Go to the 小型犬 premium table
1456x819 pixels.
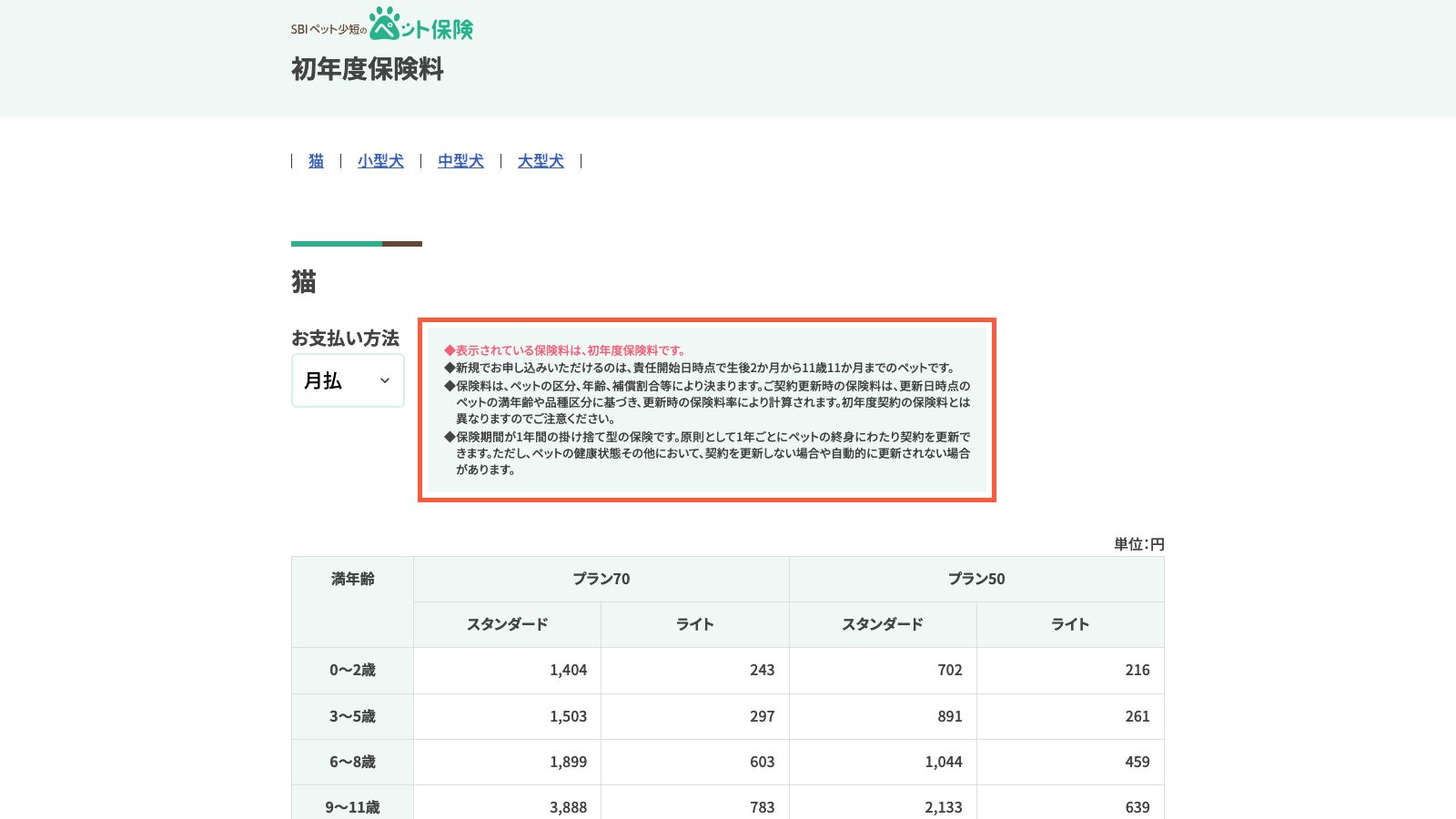coord(380,161)
